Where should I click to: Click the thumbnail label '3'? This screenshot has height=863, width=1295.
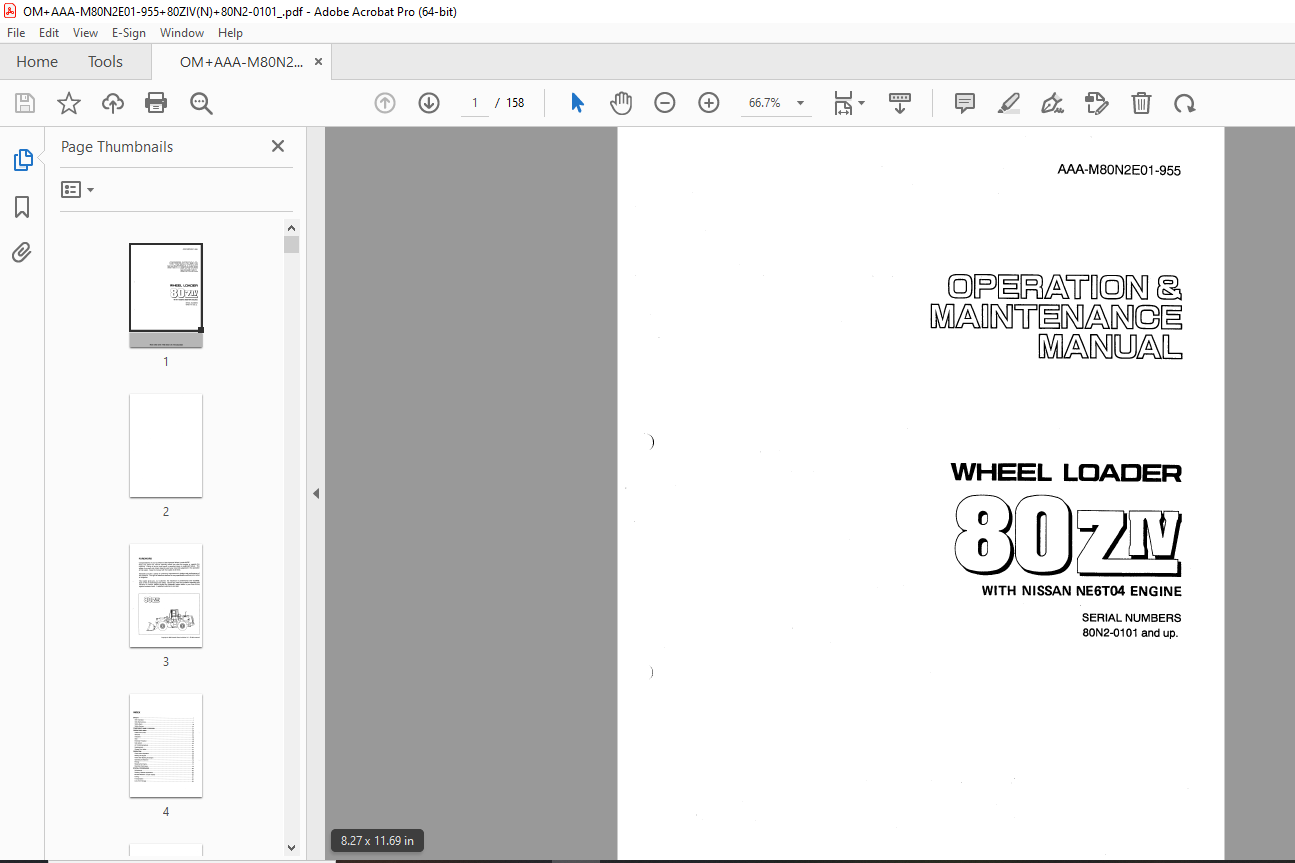[x=166, y=662]
